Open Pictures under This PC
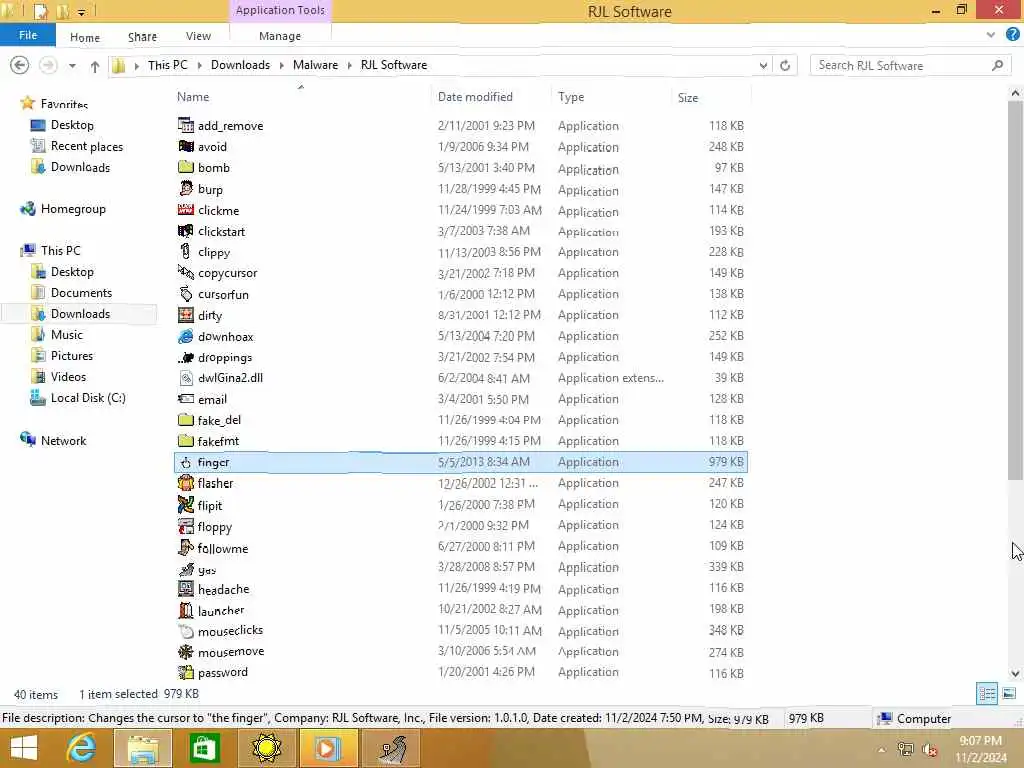This screenshot has height=768, width=1024. pyautogui.click(x=71, y=356)
